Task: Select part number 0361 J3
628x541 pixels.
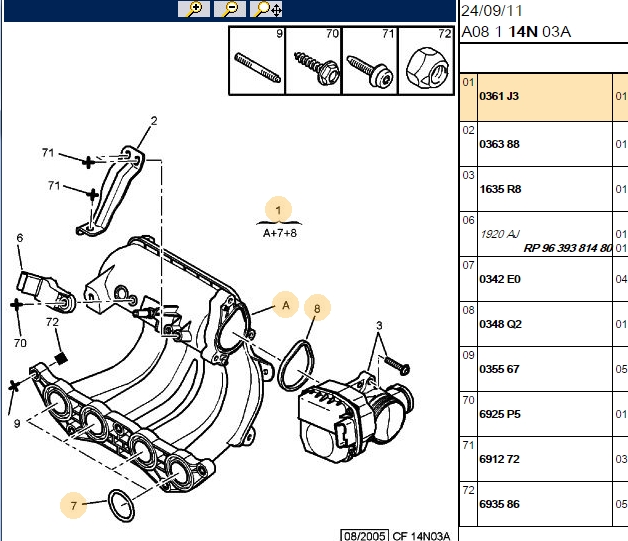Action: click(x=499, y=96)
